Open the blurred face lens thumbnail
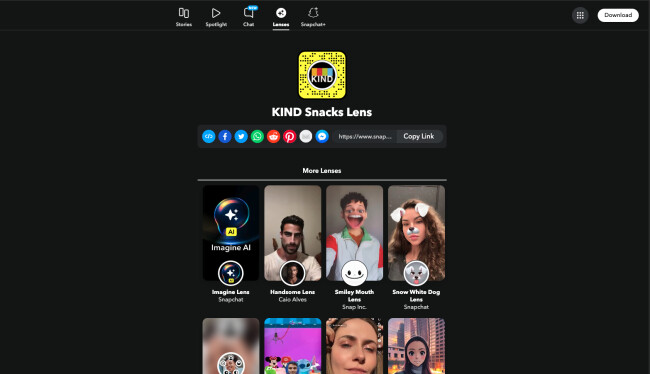 click(231, 346)
